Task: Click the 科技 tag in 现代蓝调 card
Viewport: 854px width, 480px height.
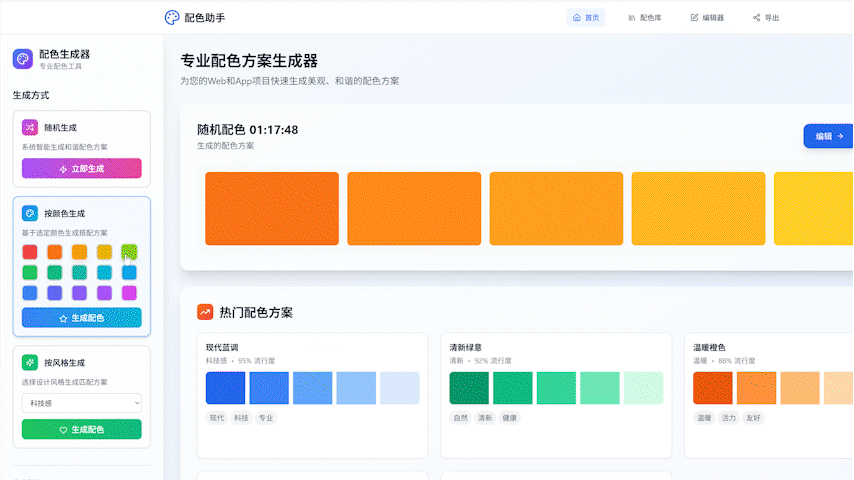Action: click(241, 418)
